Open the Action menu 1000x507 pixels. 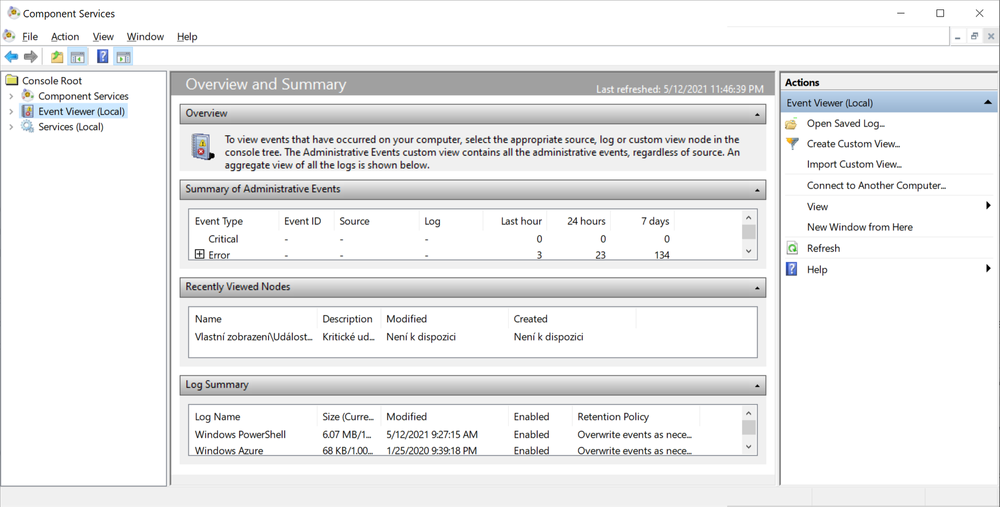(65, 37)
